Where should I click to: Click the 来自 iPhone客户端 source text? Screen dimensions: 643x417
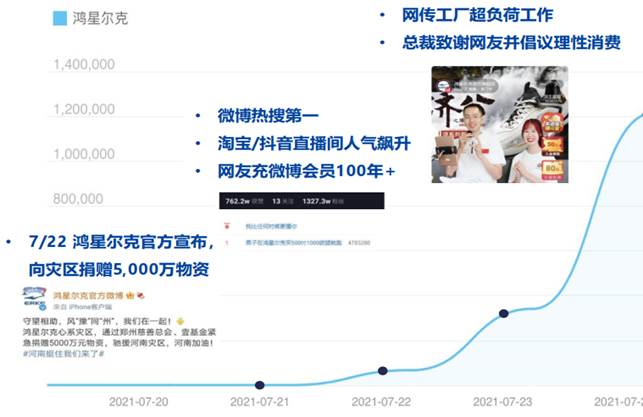pyautogui.click(x=82, y=307)
